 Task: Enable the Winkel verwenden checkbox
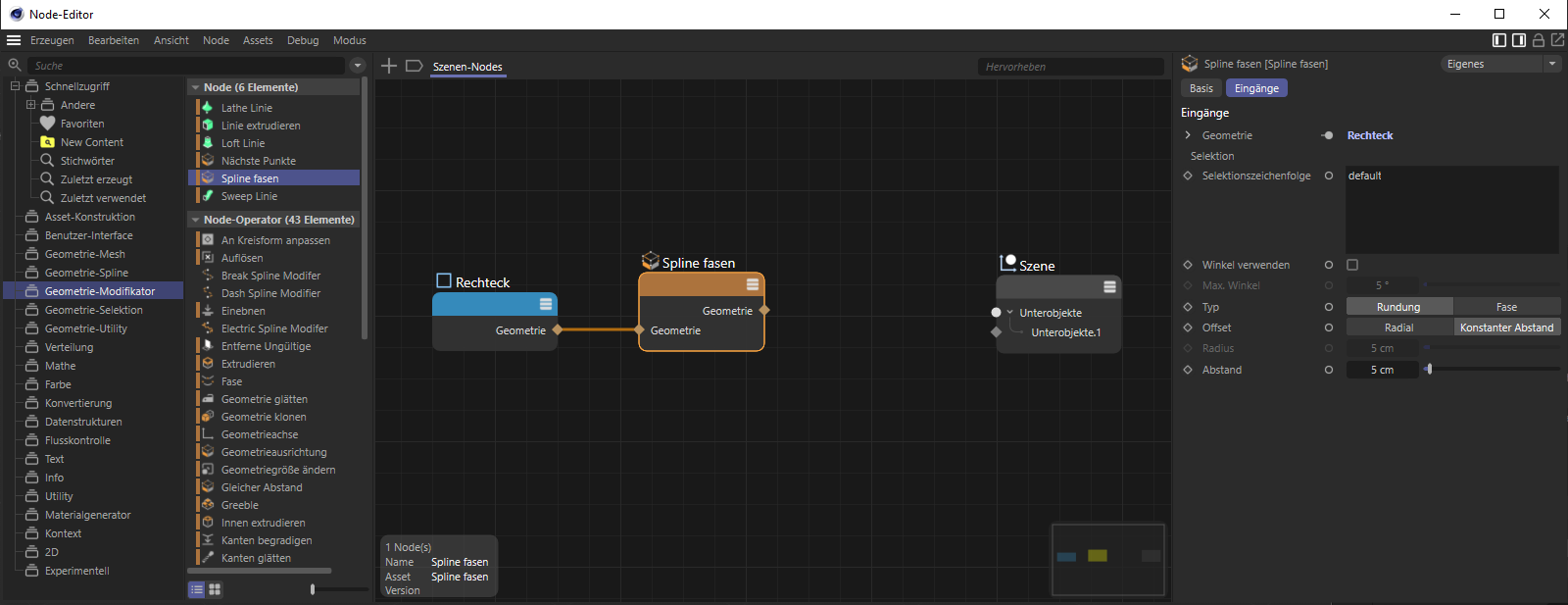[1352, 265]
